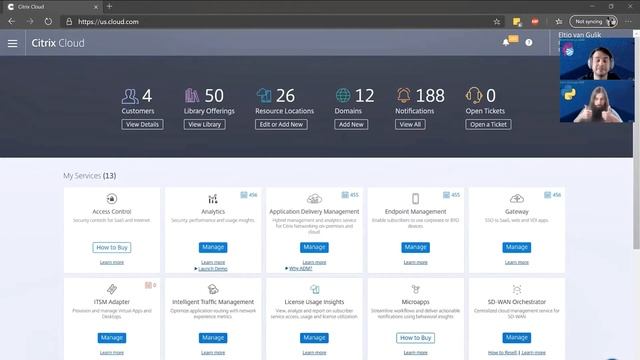Screen dimensions: 640x360
Task: Click View Library button
Action: pyautogui.click(x=204, y=124)
